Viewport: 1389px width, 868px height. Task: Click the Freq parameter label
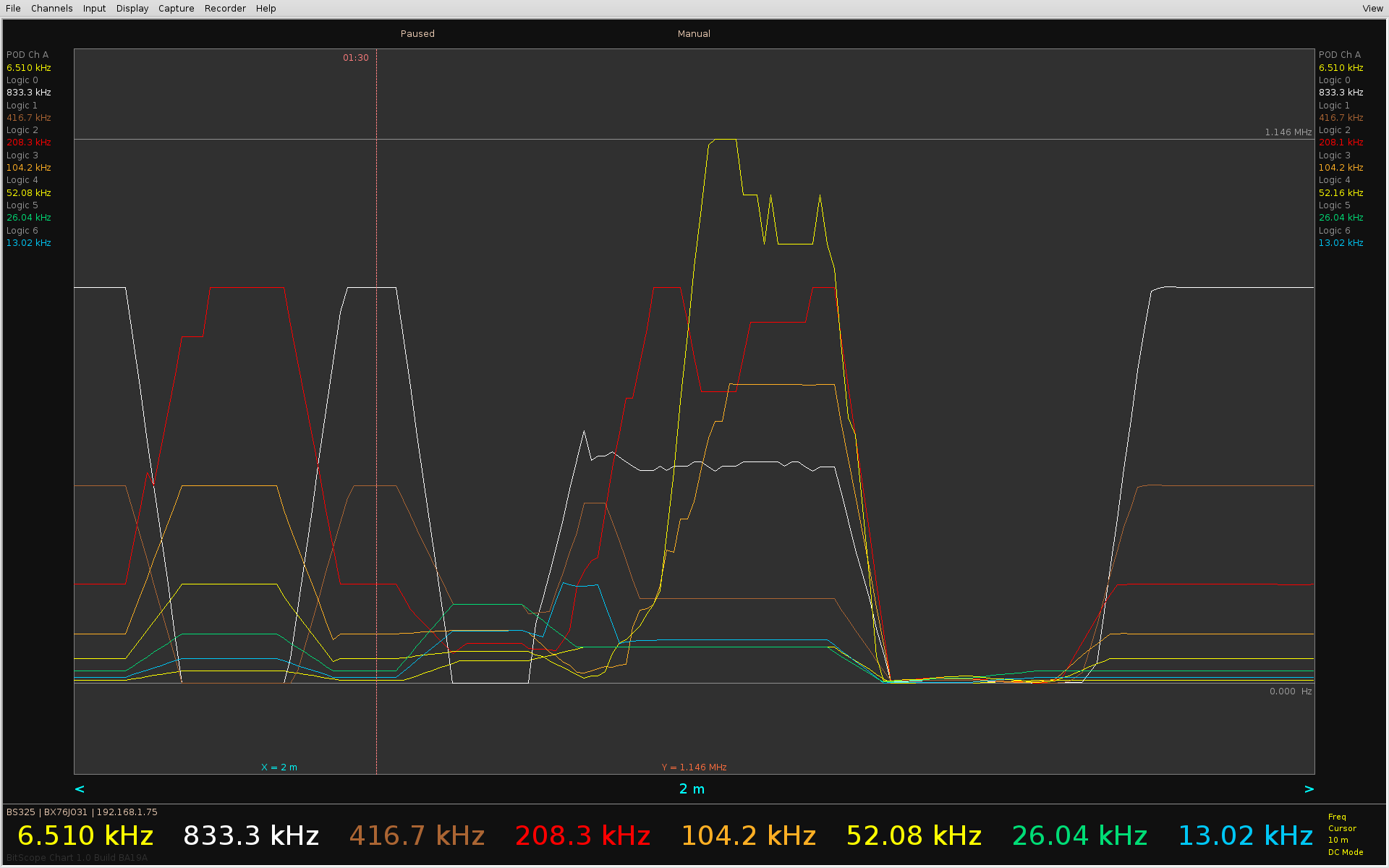[1337, 817]
